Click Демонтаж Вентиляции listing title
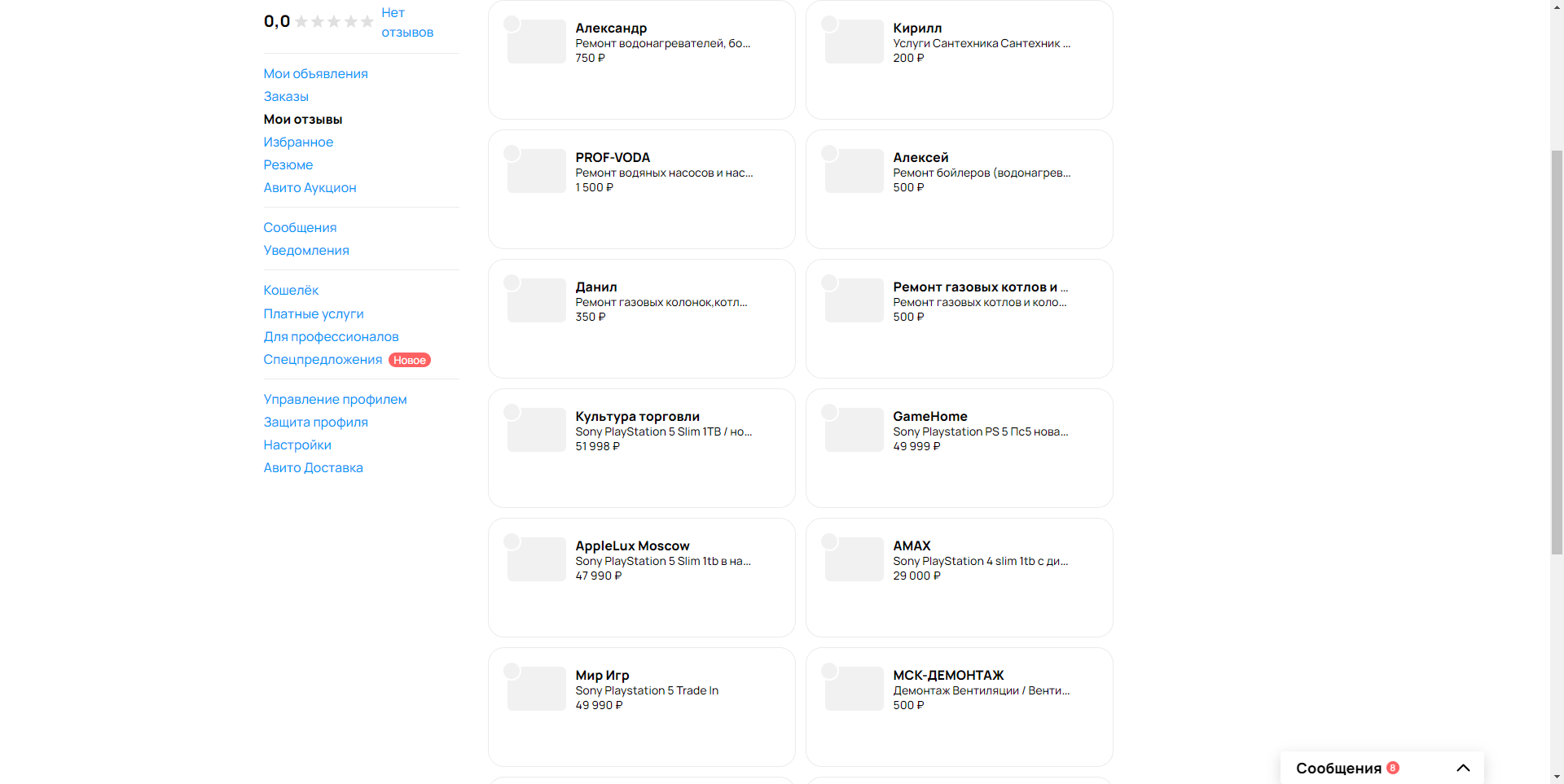Screen dimensions: 1564x784 (x=981, y=690)
